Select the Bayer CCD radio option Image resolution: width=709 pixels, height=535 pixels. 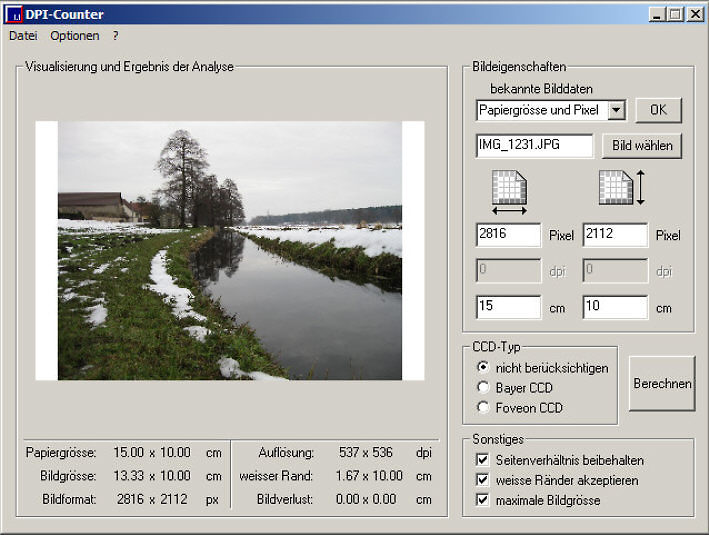click(483, 388)
